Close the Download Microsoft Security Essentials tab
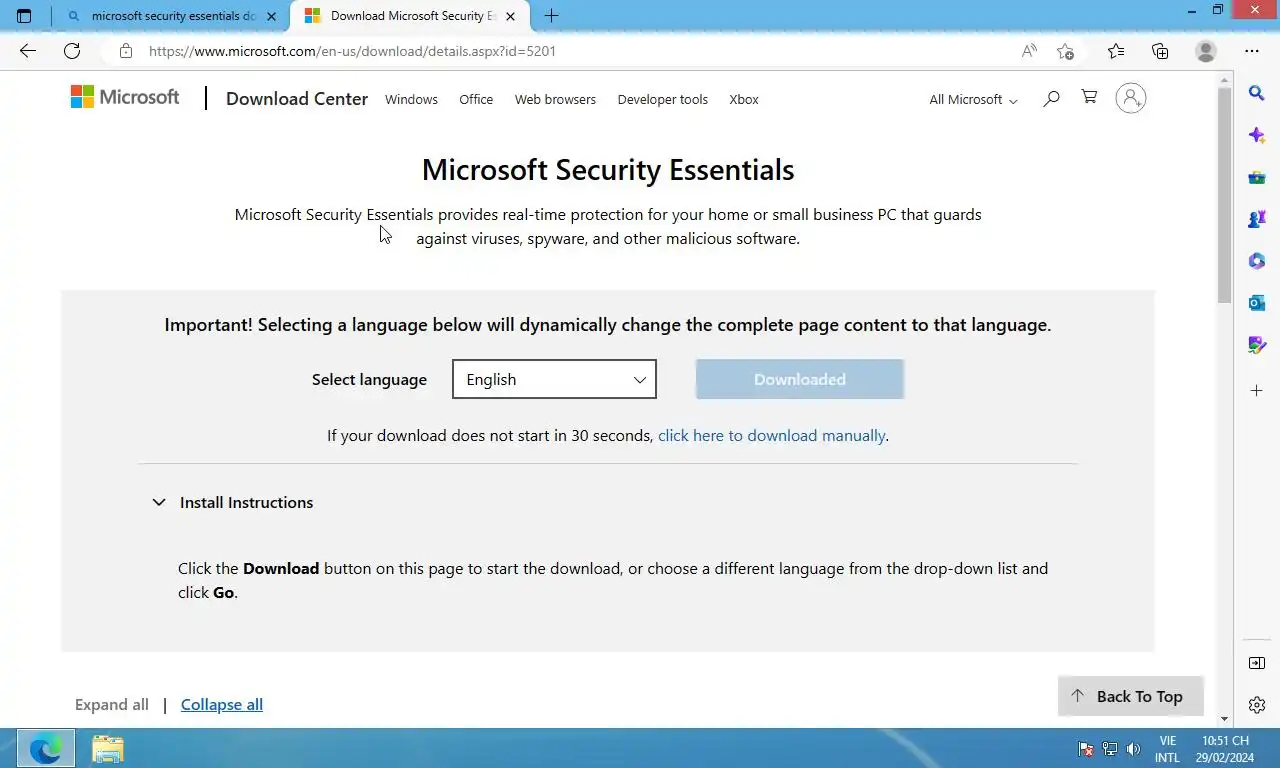 click(511, 16)
